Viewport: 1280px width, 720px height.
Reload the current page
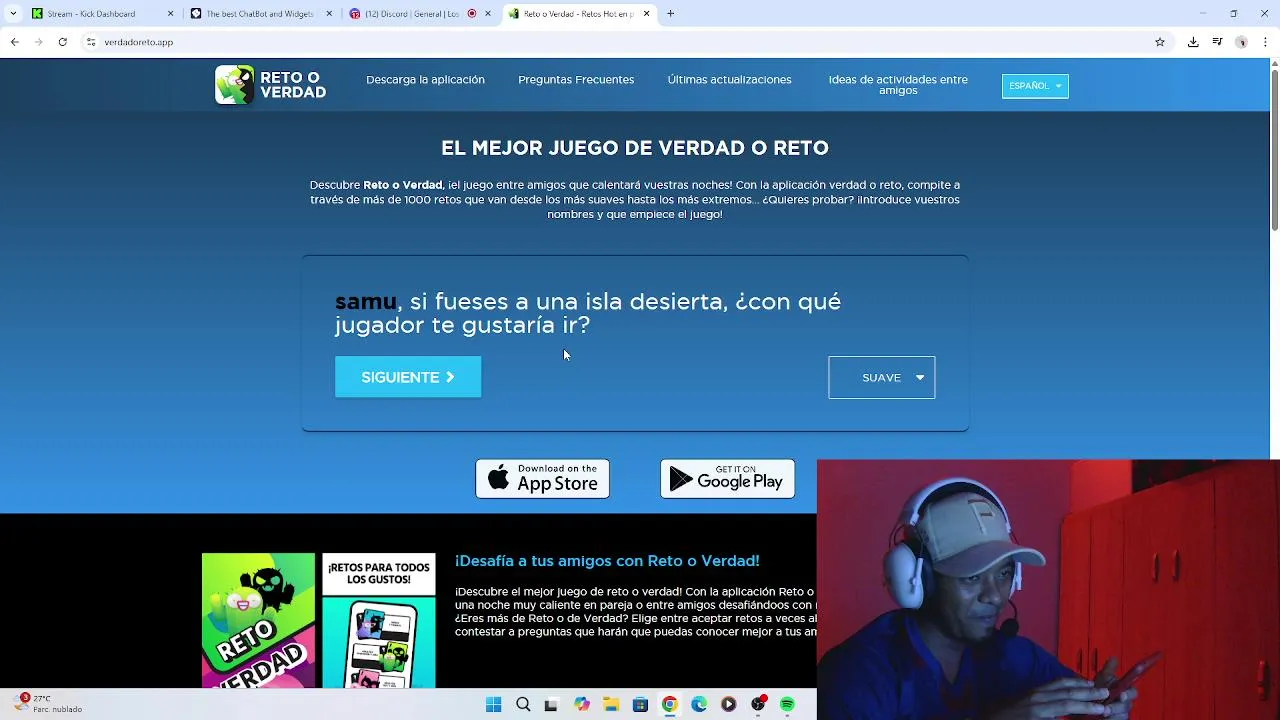point(63,42)
